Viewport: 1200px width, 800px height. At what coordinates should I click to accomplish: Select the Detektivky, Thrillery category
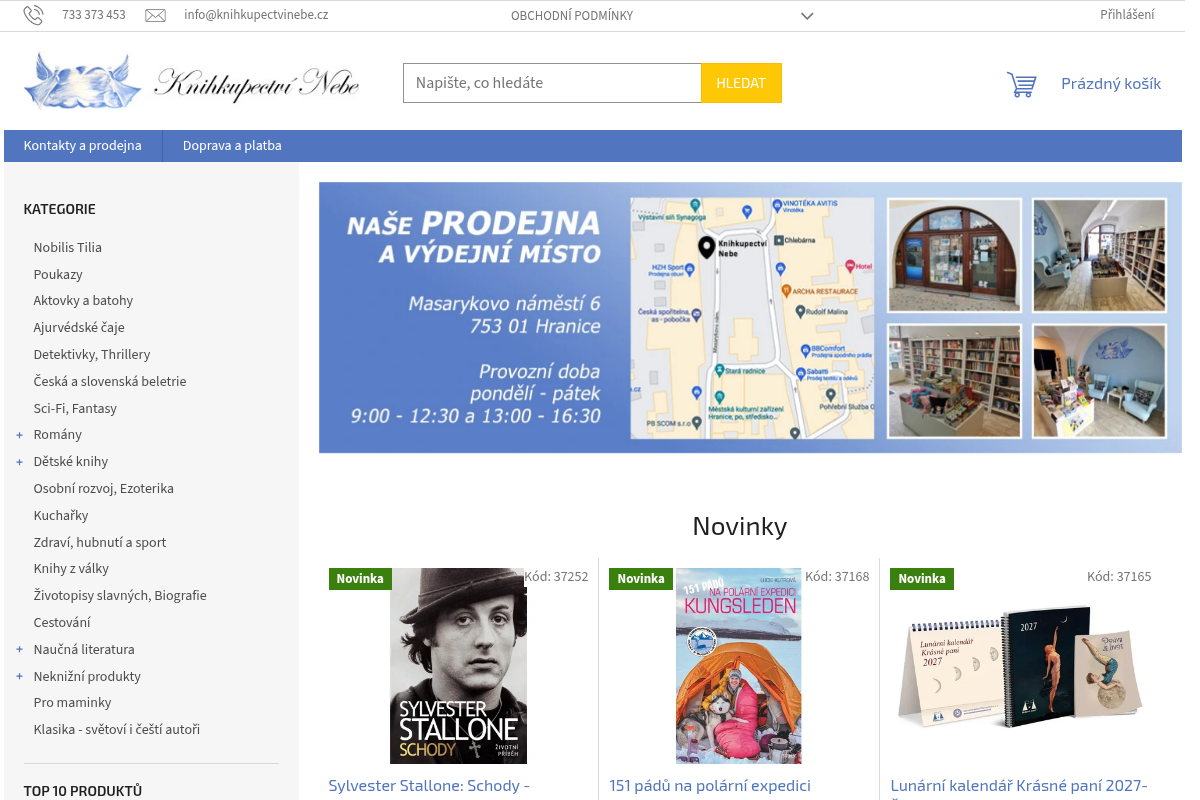click(x=92, y=355)
